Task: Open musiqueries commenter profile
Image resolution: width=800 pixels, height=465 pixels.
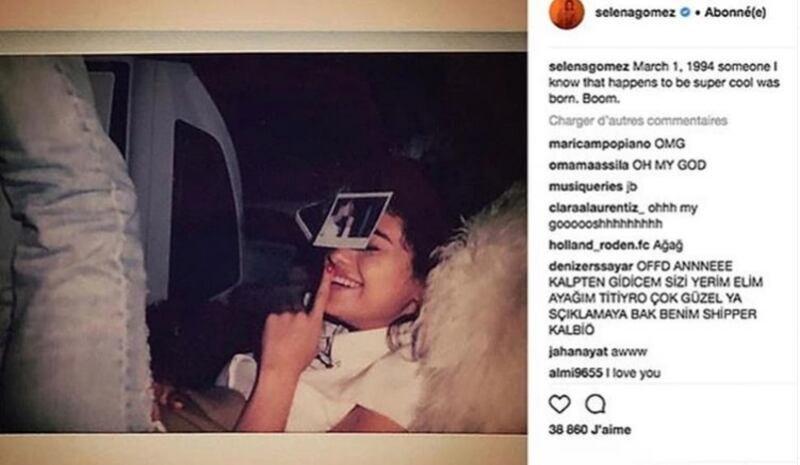Action: click(x=586, y=187)
